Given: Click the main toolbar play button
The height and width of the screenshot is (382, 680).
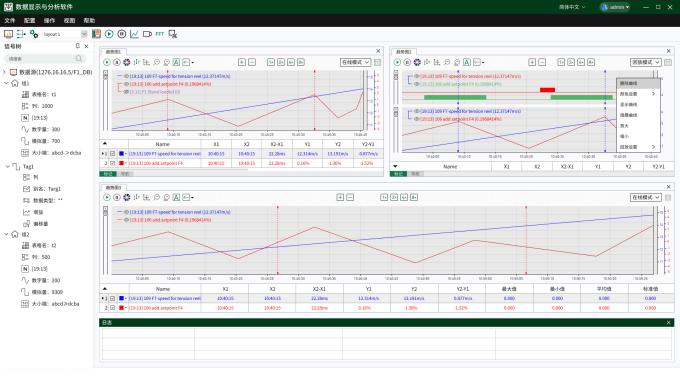Looking at the screenshot, I should coord(109,34).
